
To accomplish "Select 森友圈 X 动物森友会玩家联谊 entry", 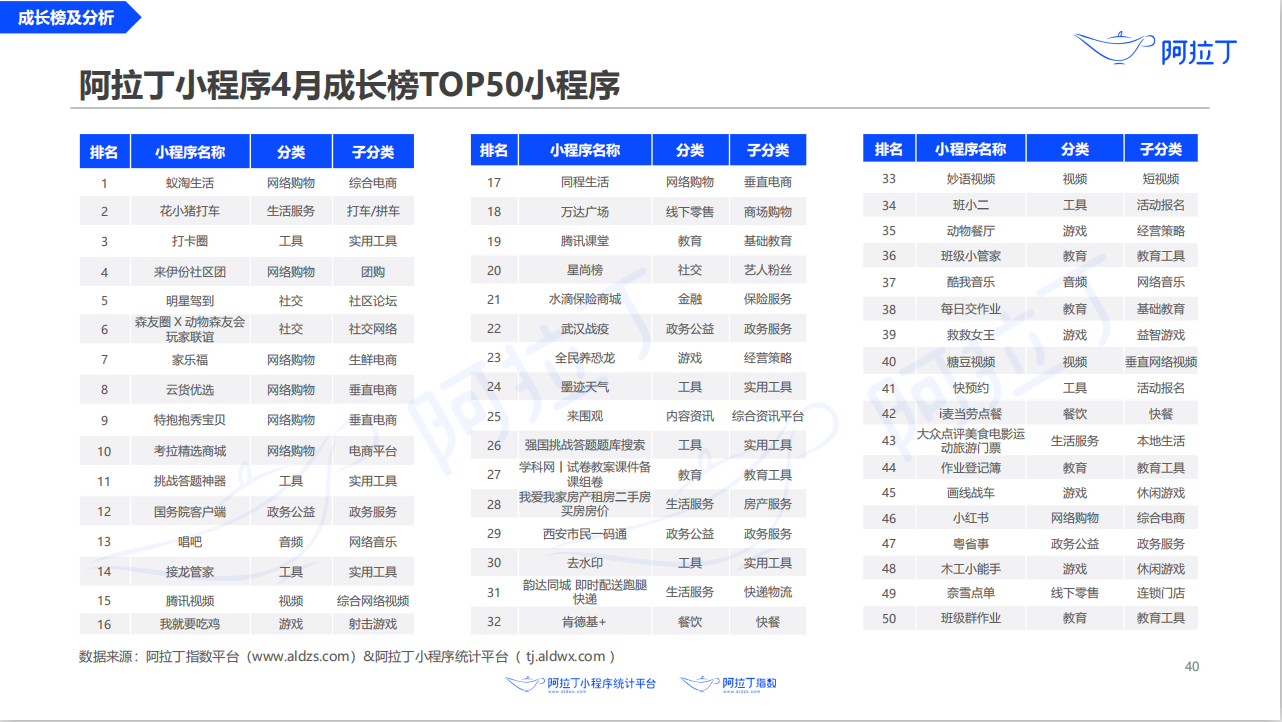I will point(190,329).
